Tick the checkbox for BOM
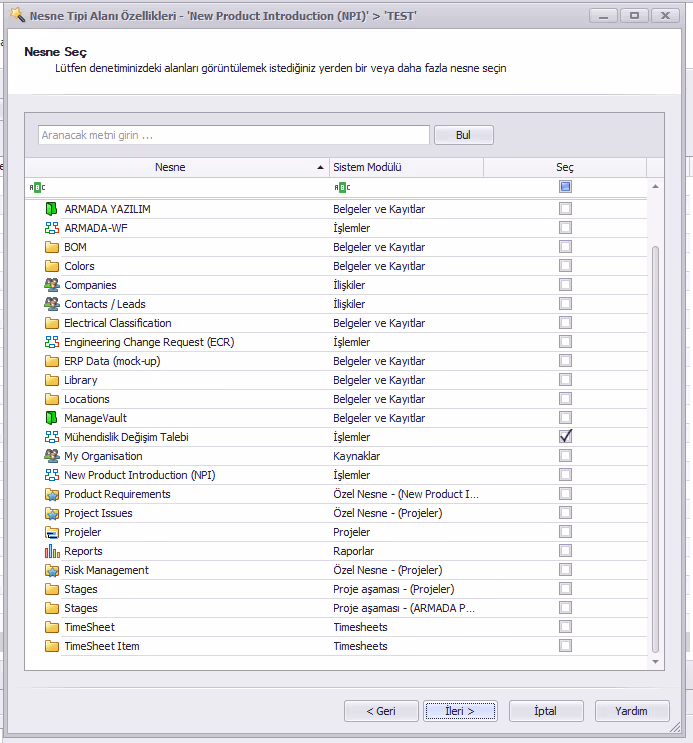 tap(565, 246)
